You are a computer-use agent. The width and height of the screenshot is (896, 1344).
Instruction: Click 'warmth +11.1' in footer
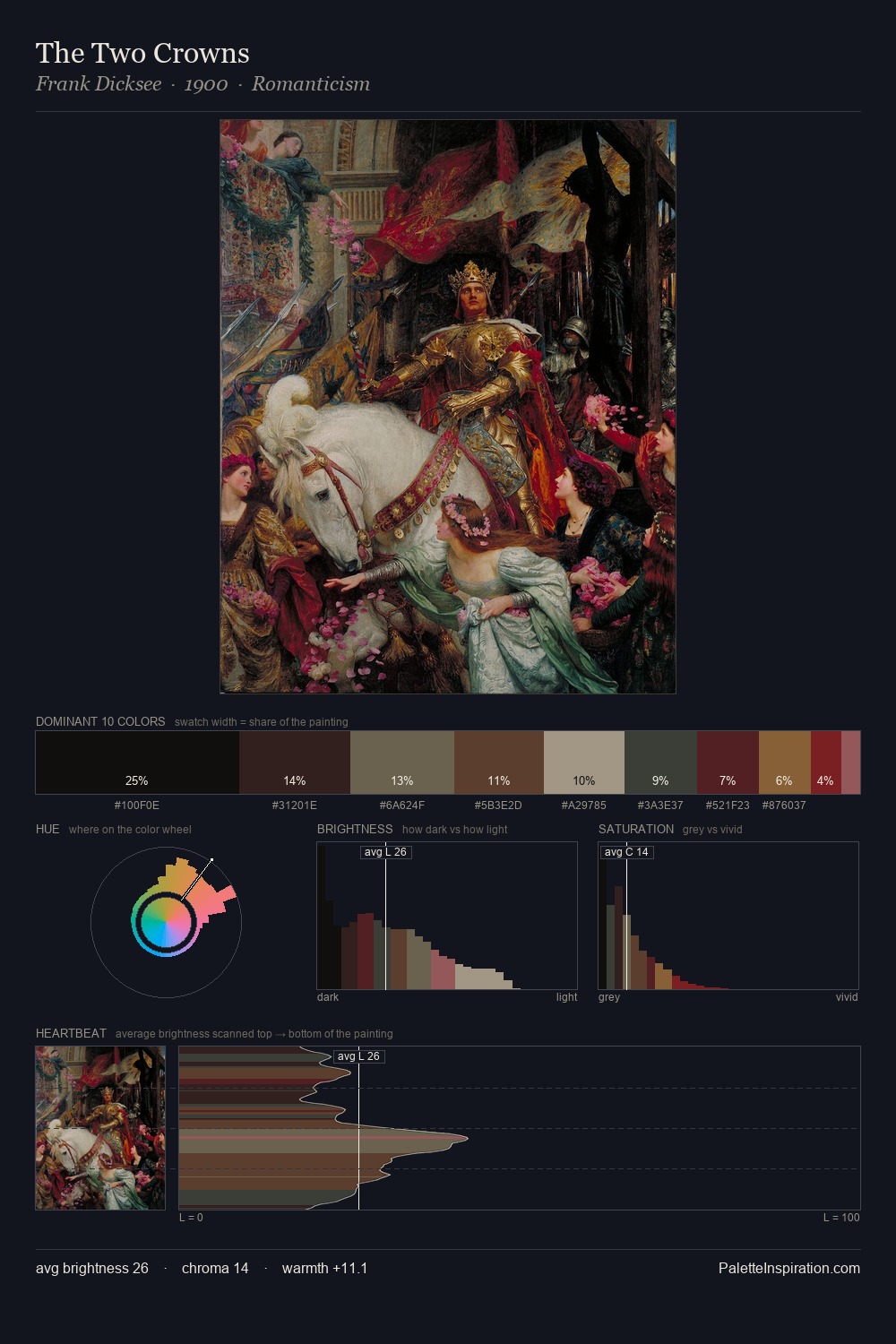point(325,1268)
